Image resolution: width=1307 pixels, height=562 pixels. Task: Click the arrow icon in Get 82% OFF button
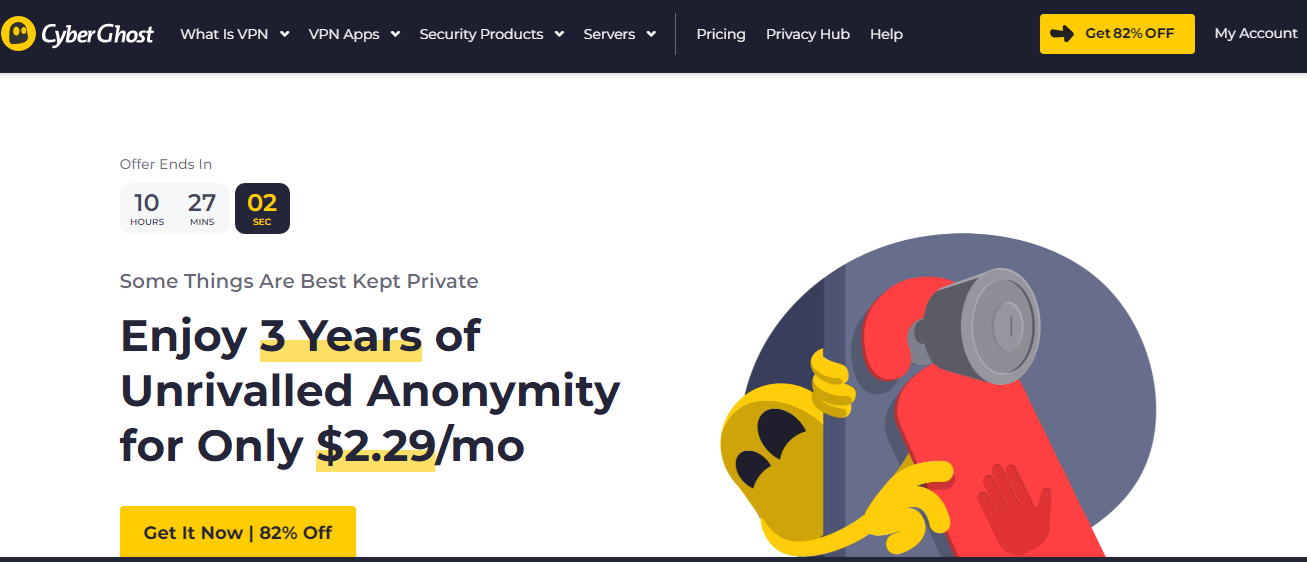1062,34
